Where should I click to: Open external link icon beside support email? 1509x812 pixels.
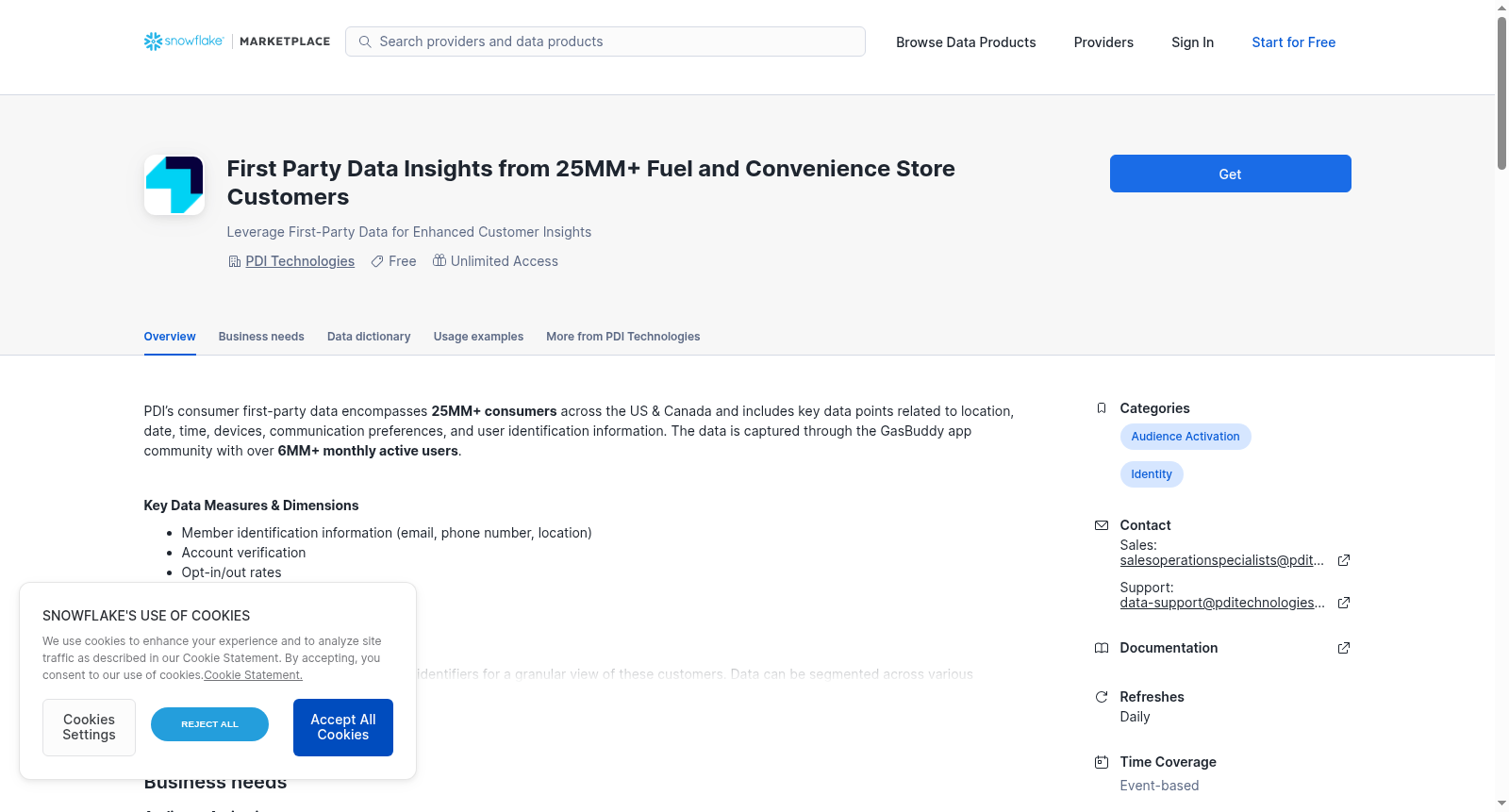(x=1344, y=603)
